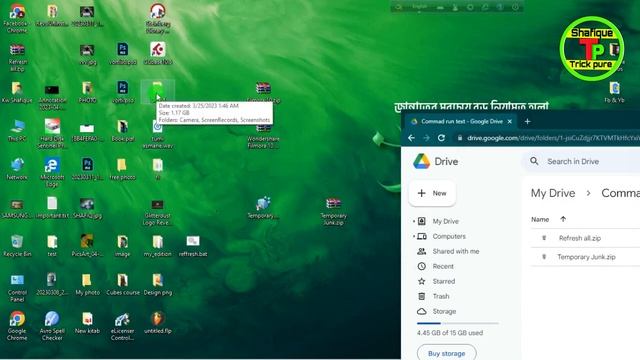Select the highlighted green folder icon
Screen dimensions: 640x360
click(158, 91)
